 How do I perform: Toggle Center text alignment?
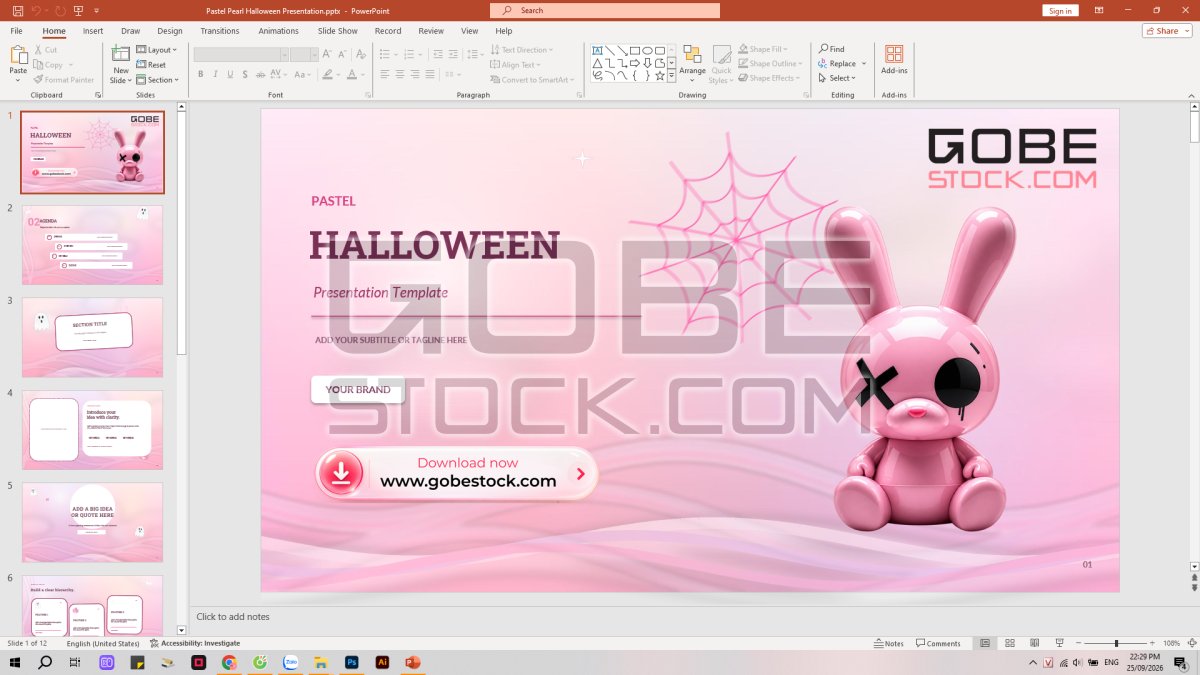(400, 74)
